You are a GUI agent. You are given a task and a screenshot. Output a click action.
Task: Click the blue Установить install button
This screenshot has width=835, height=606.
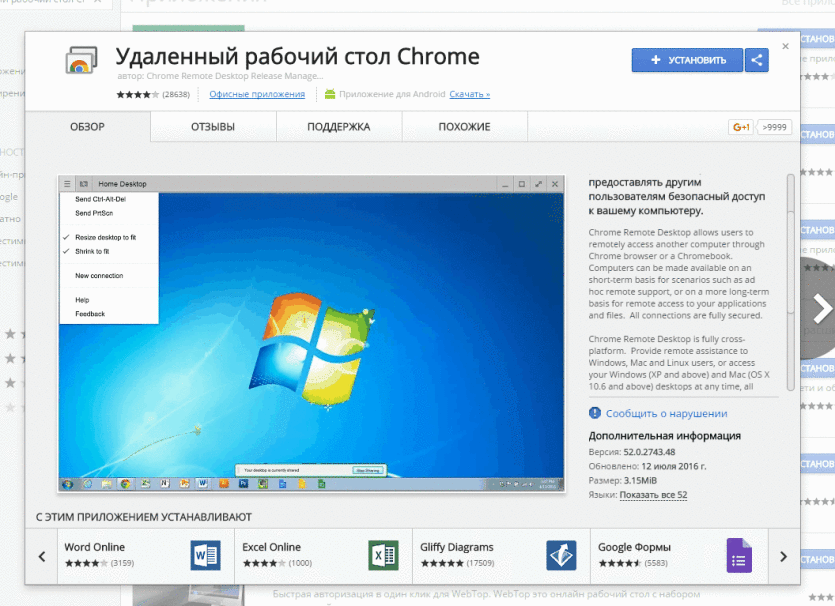pyautogui.click(x=687, y=60)
